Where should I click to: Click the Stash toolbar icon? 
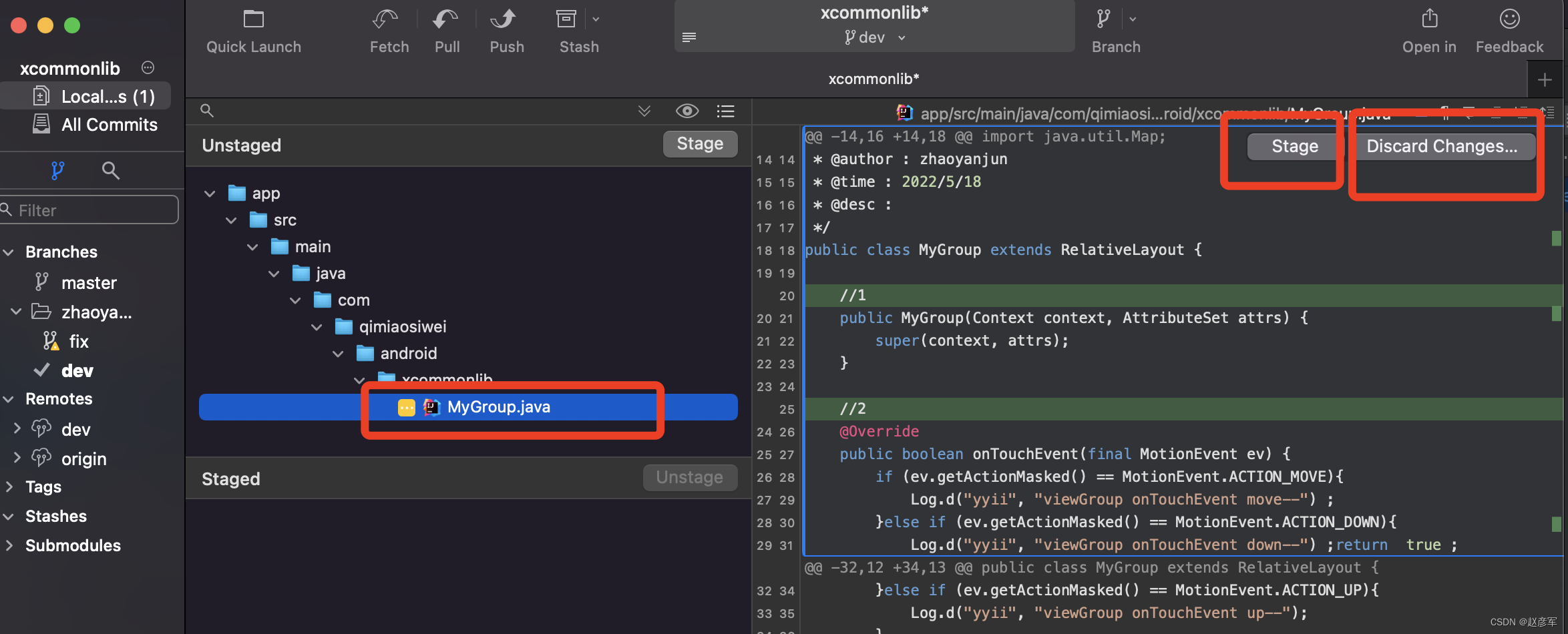pyautogui.click(x=566, y=19)
